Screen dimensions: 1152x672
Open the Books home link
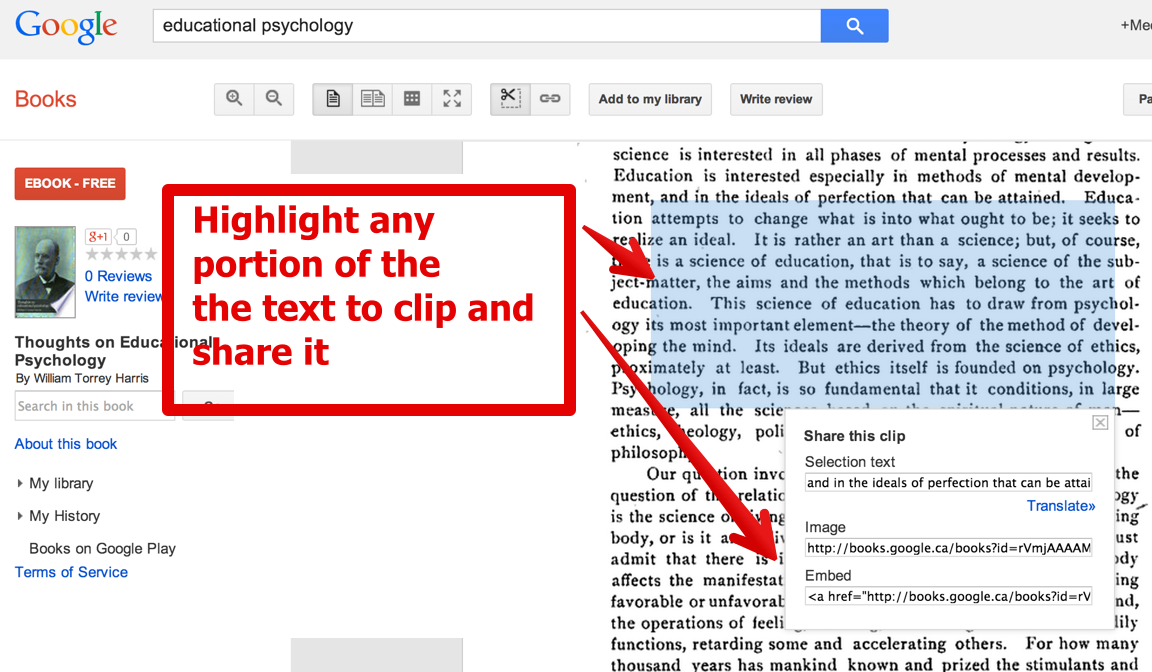pyautogui.click(x=46, y=99)
